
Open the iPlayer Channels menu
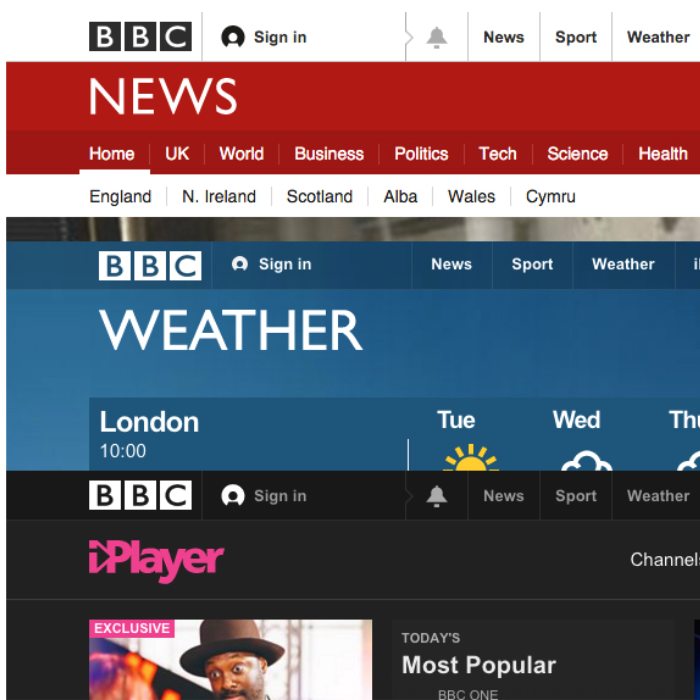pos(664,560)
